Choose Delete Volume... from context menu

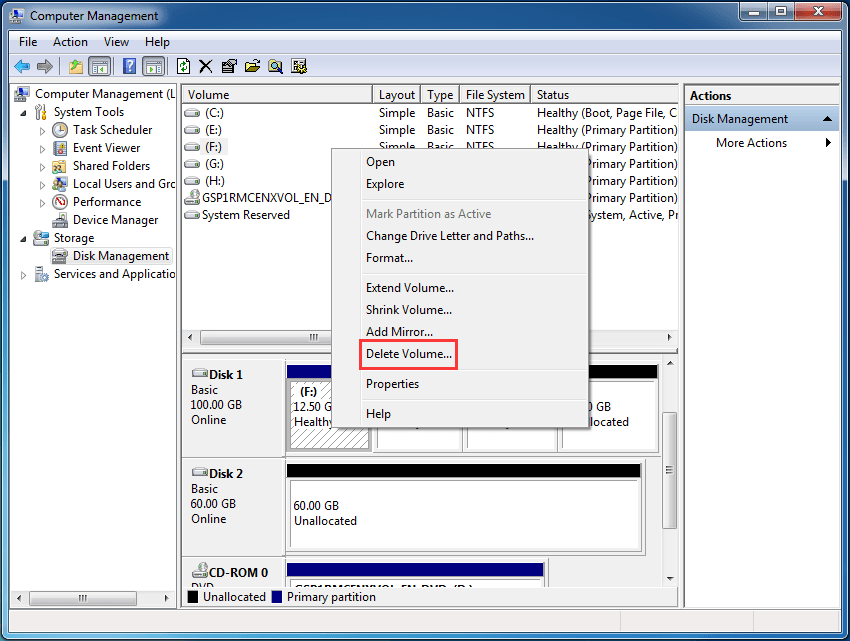[408, 354]
